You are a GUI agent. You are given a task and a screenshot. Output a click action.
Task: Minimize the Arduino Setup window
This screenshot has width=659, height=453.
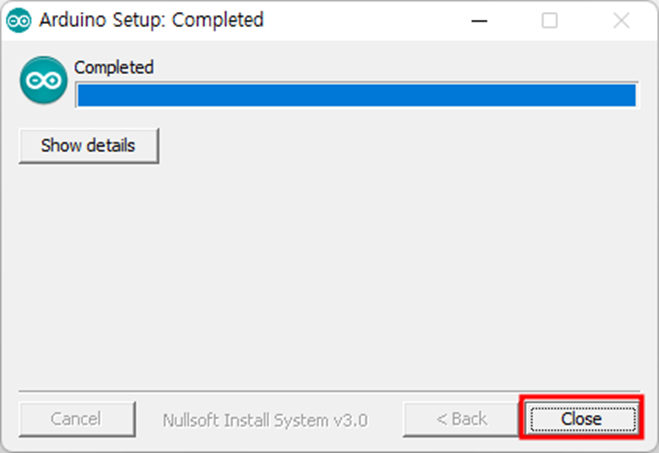(479, 20)
